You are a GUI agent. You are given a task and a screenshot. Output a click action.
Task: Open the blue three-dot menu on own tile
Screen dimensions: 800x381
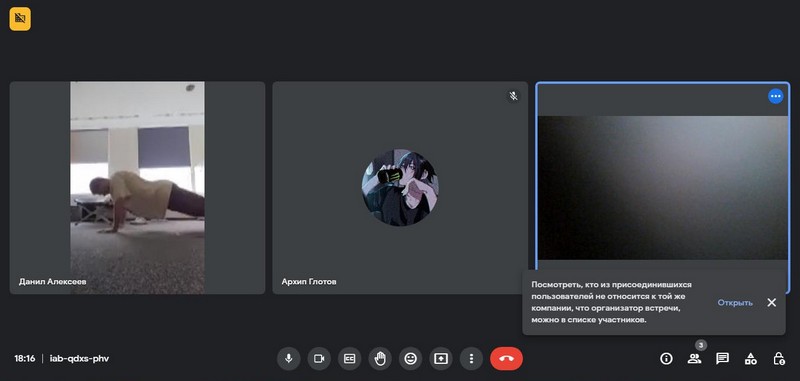(x=776, y=96)
